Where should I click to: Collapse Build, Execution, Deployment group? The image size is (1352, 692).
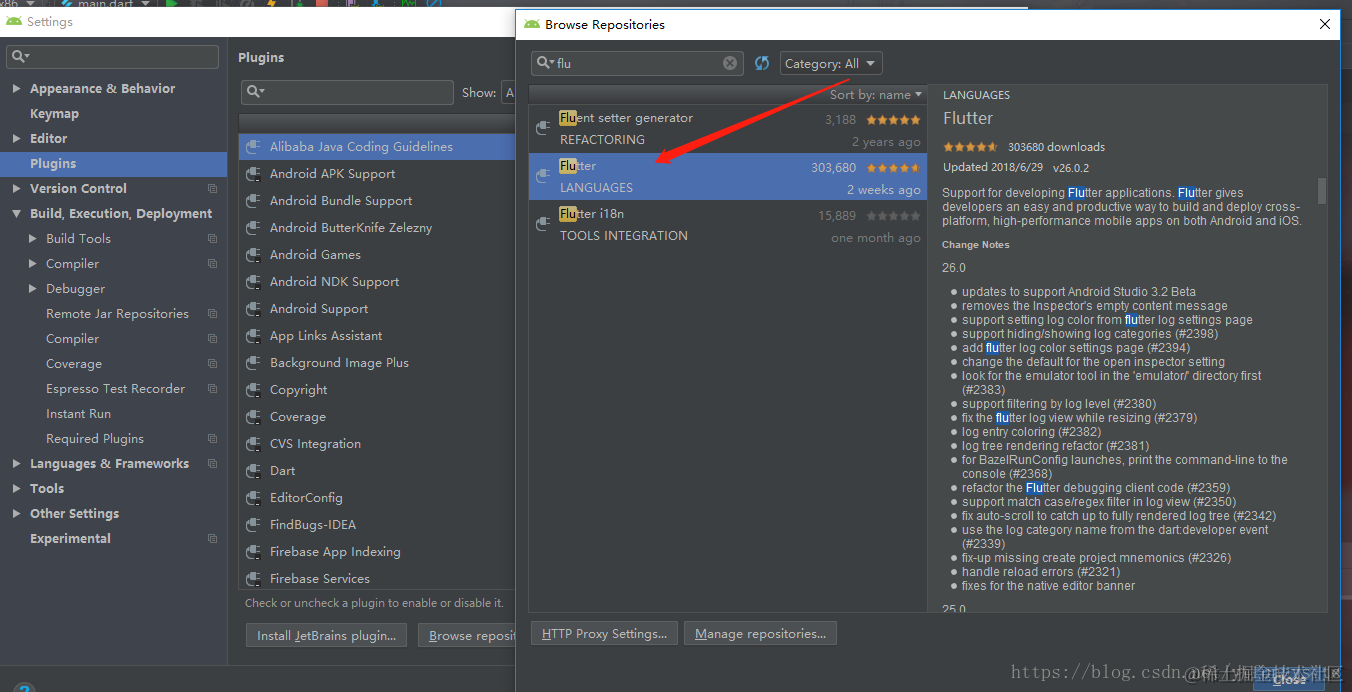click(16, 213)
